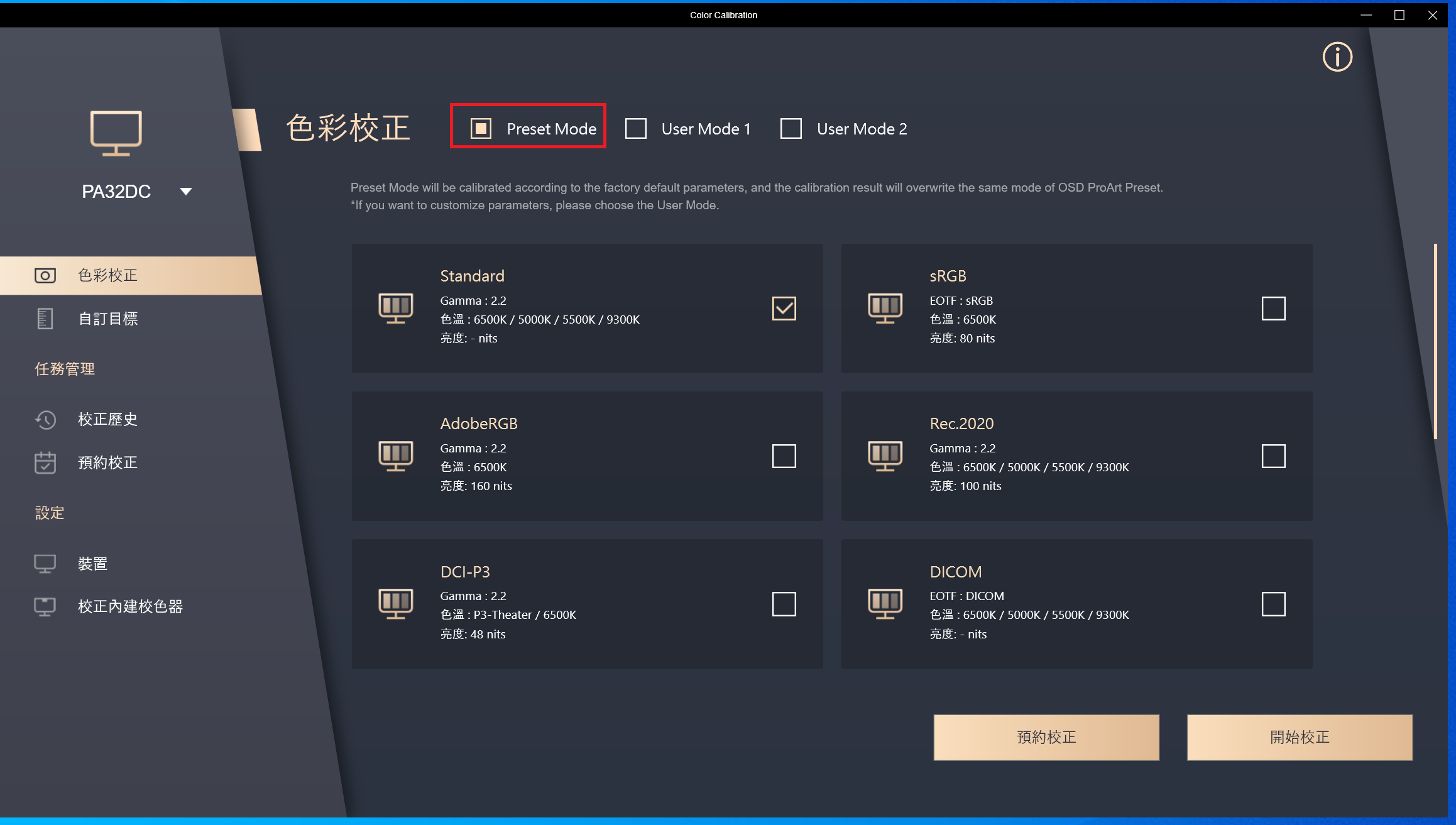Click the '亮度: 80 nits' text
Image resolution: width=1456 pixels, height=825 pixels.
pos(962,338)
